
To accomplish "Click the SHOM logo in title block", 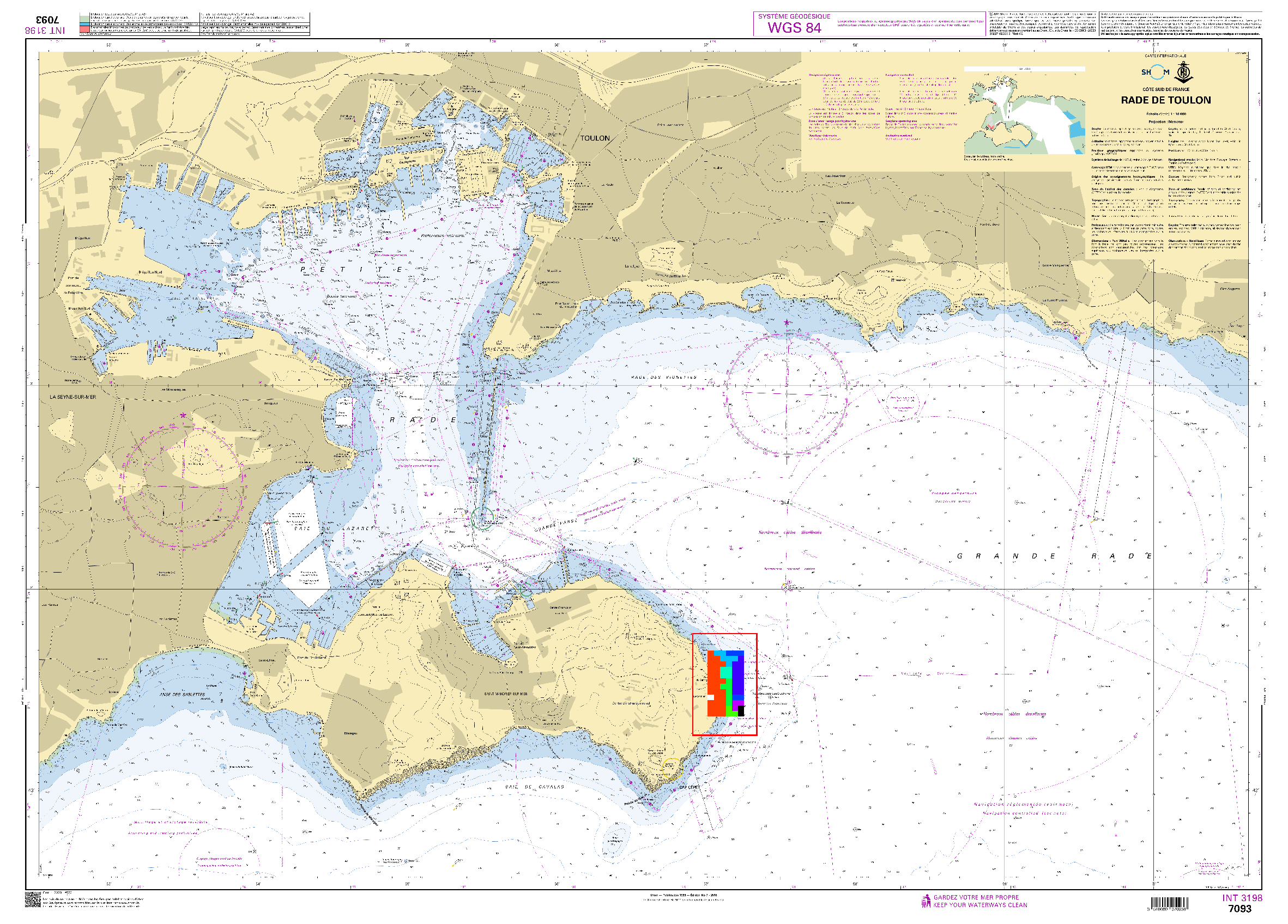I will coord(1155,72).
